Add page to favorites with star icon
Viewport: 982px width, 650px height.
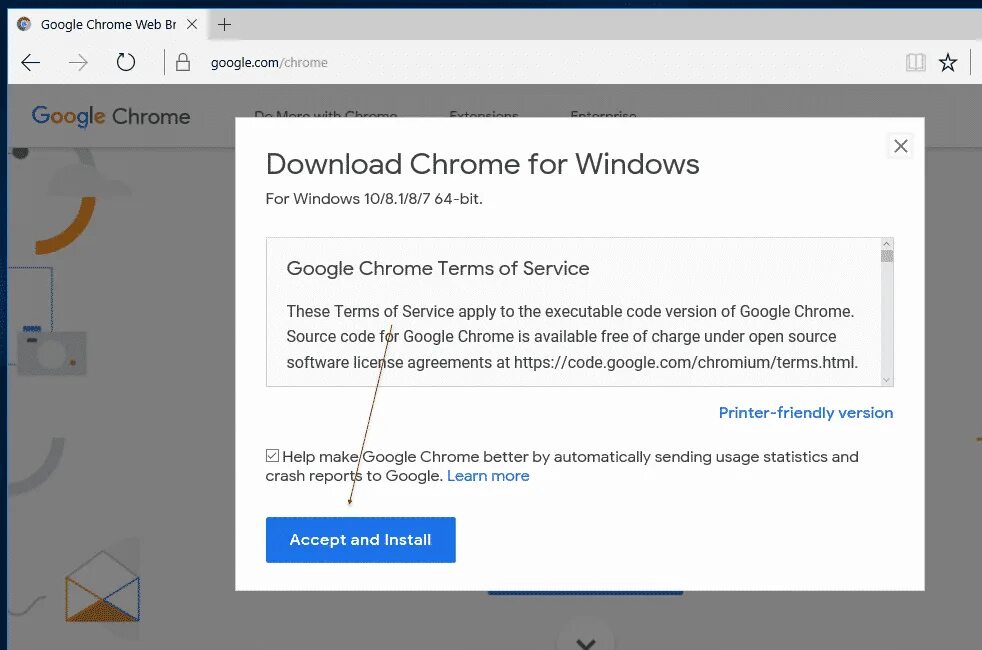[x=948, y=62]
